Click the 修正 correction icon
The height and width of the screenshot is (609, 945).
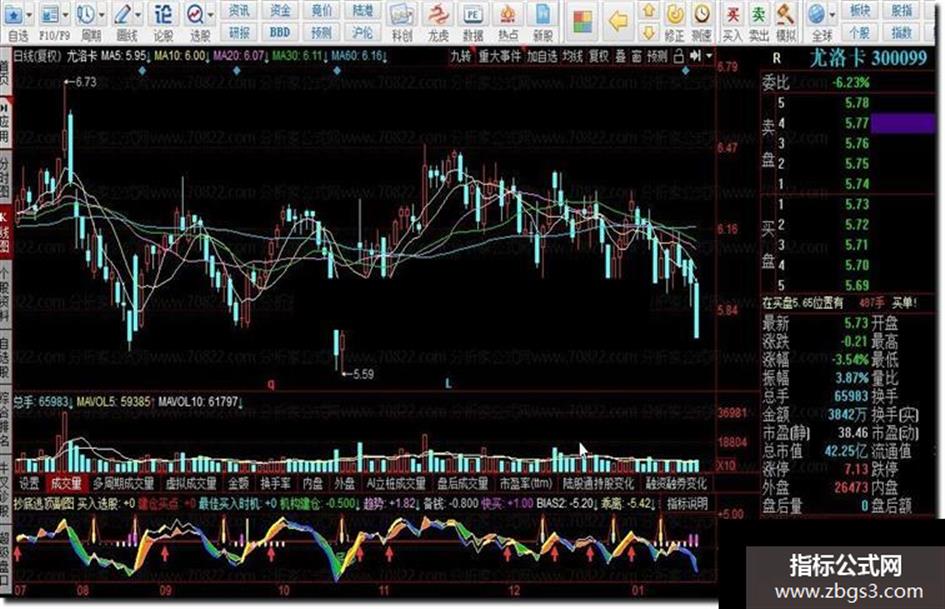coord(676,14)
